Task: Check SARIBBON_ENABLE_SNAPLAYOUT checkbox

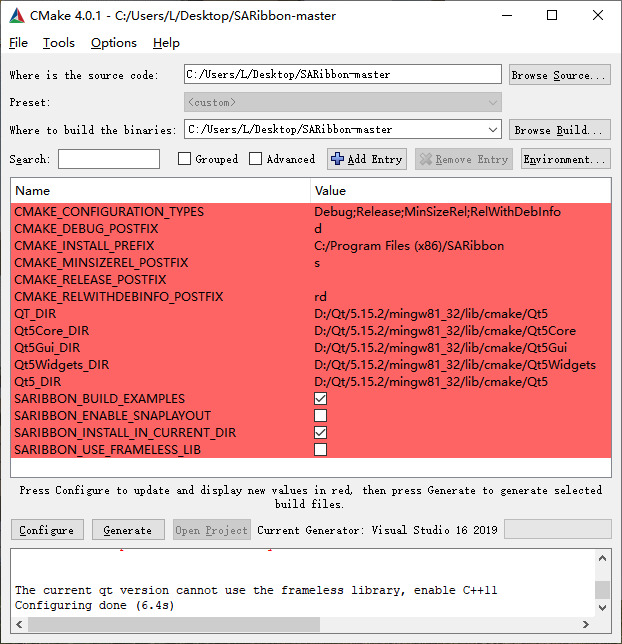Action: 320,416
